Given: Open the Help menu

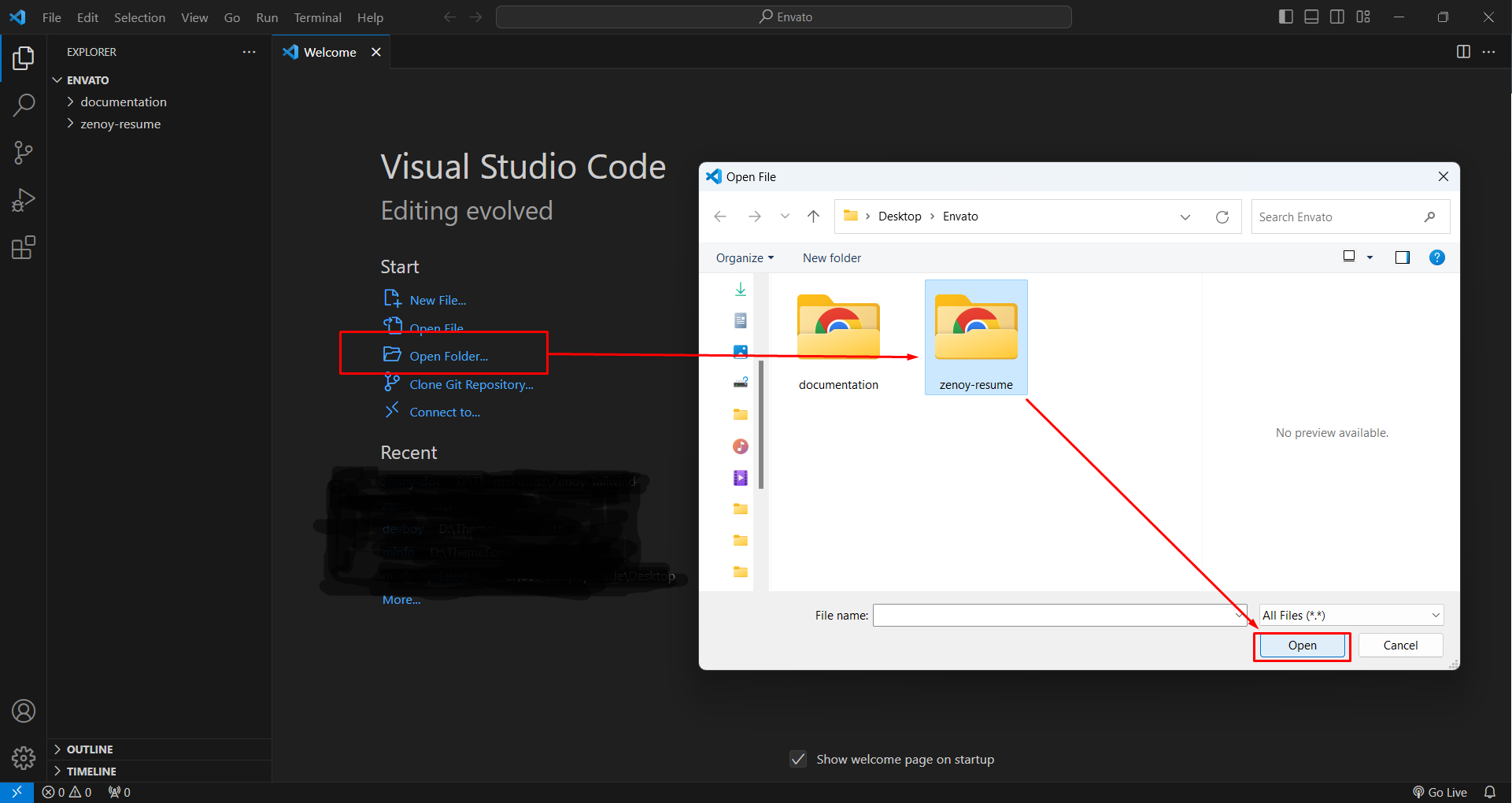Looking at the screenshot, I should (370, 17).
